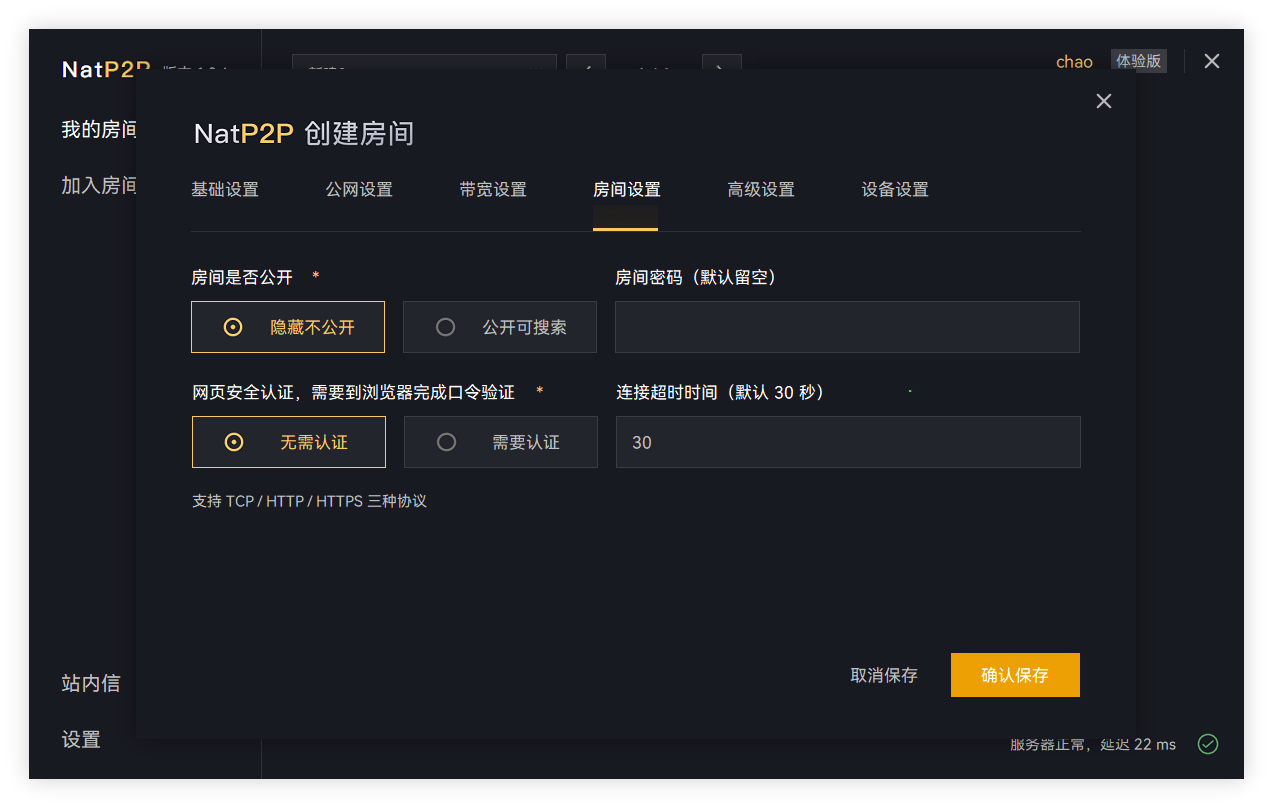This screenshot has height=810, width=1275.
Task: Click the TCP / HTTP / HTTPS protocol note
Action: coord(309,501)
